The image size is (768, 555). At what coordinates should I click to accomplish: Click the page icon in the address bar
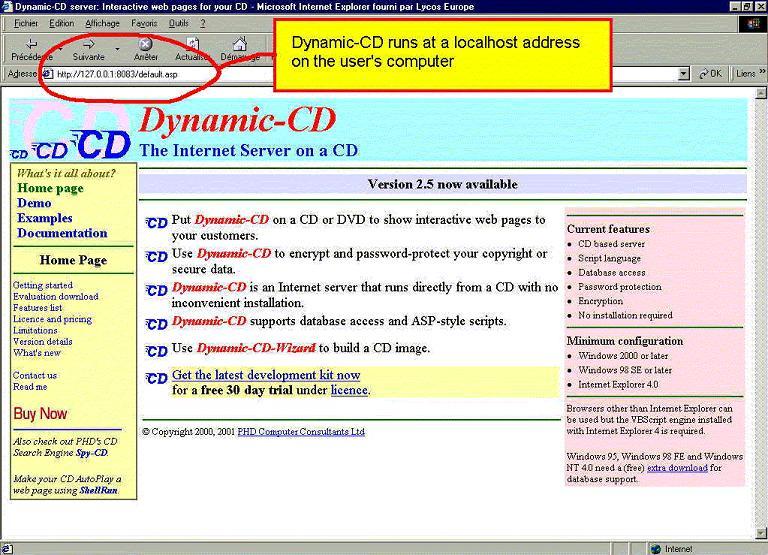coord(48,74)
